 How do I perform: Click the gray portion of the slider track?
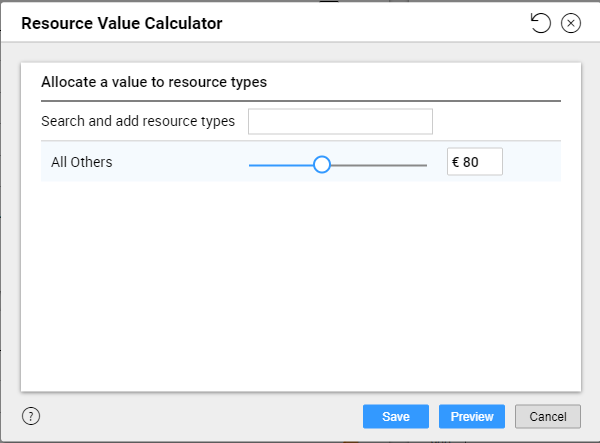(378, 165)
